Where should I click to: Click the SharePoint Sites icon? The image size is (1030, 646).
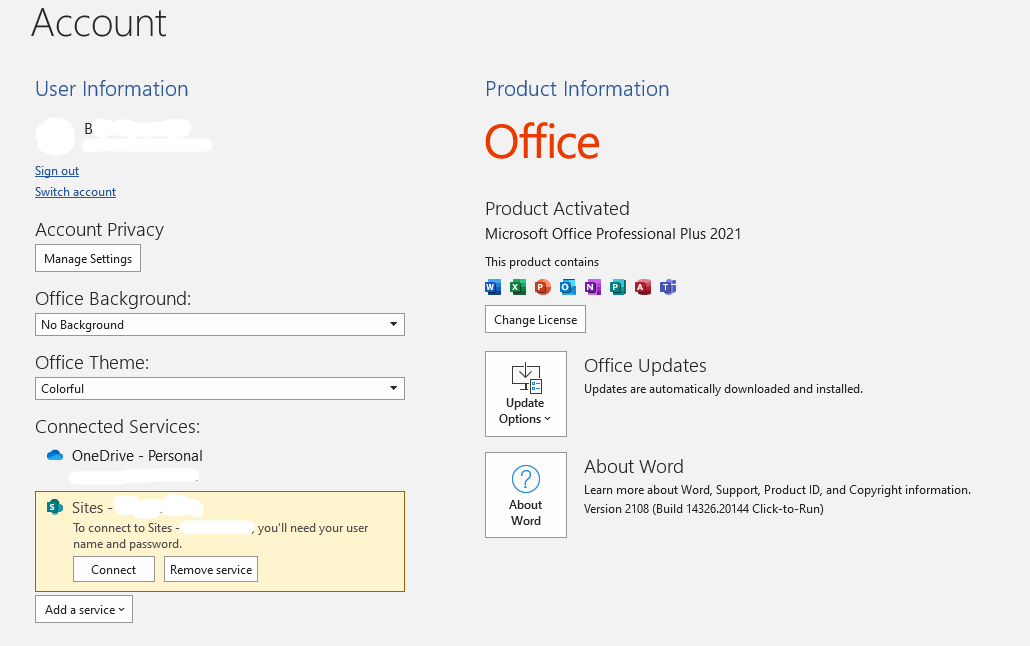55,507
